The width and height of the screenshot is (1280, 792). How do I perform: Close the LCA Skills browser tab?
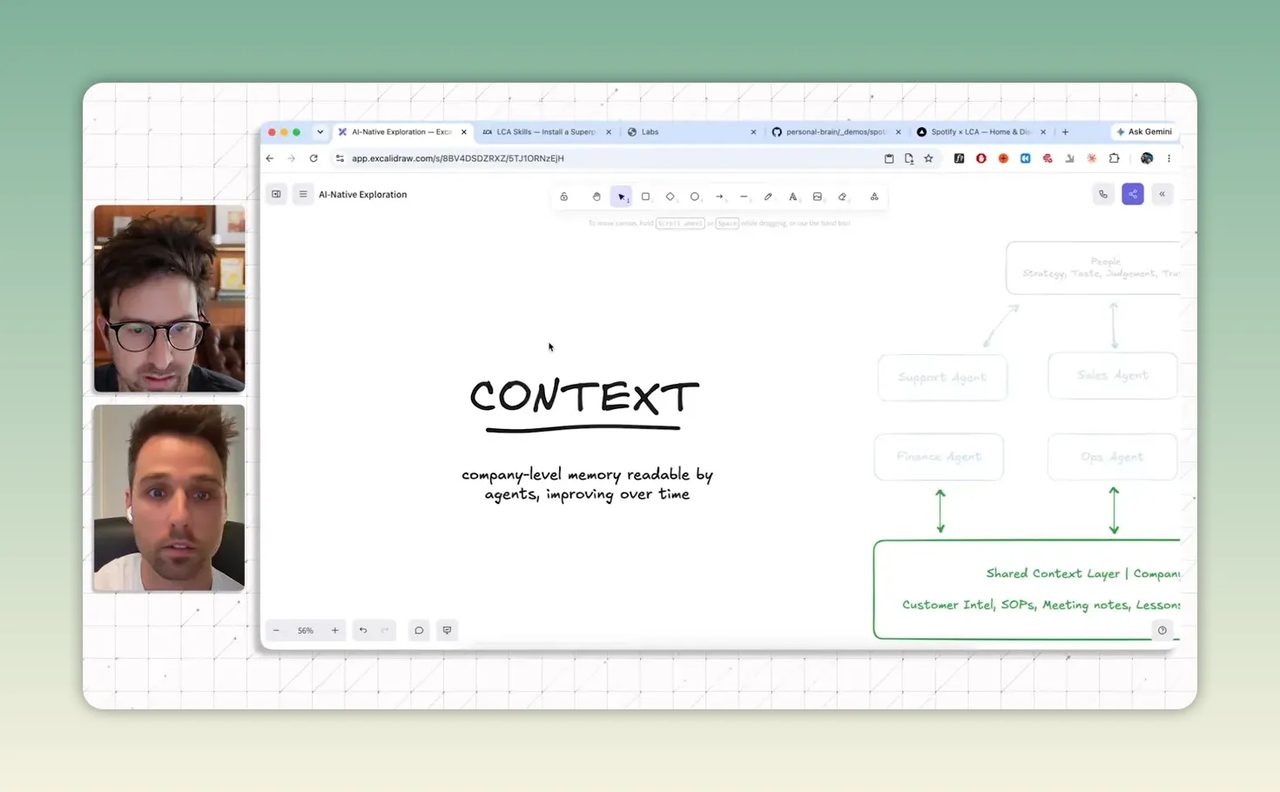click(608, 132)
